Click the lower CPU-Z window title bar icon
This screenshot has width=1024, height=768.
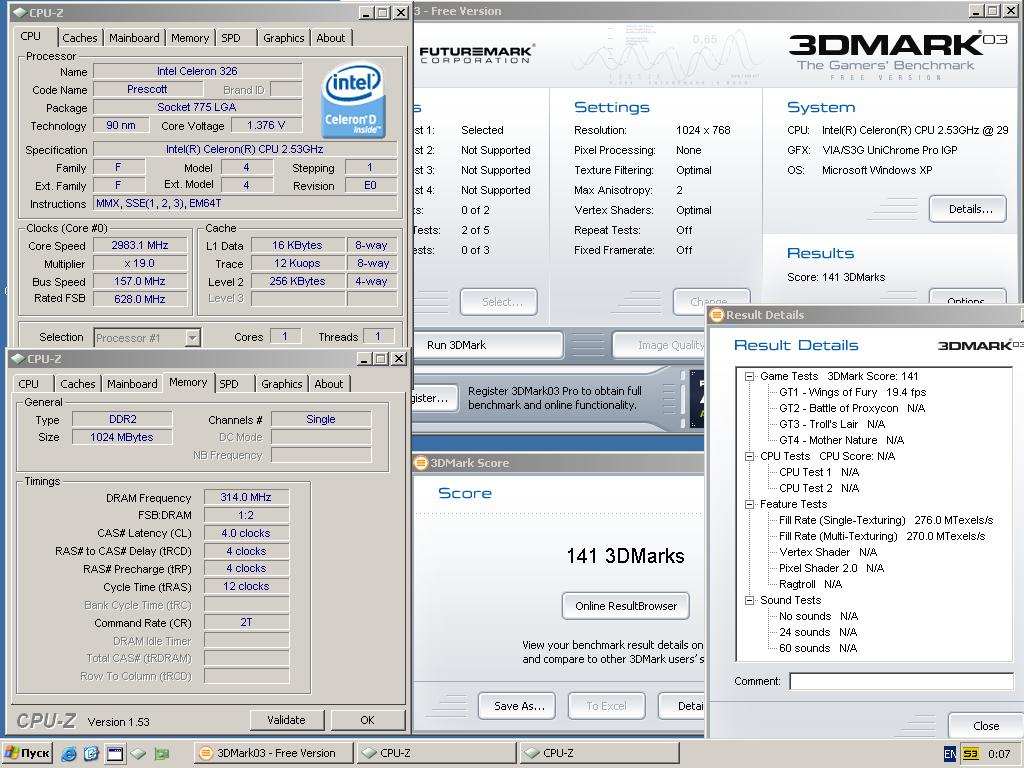pos(18,359)
